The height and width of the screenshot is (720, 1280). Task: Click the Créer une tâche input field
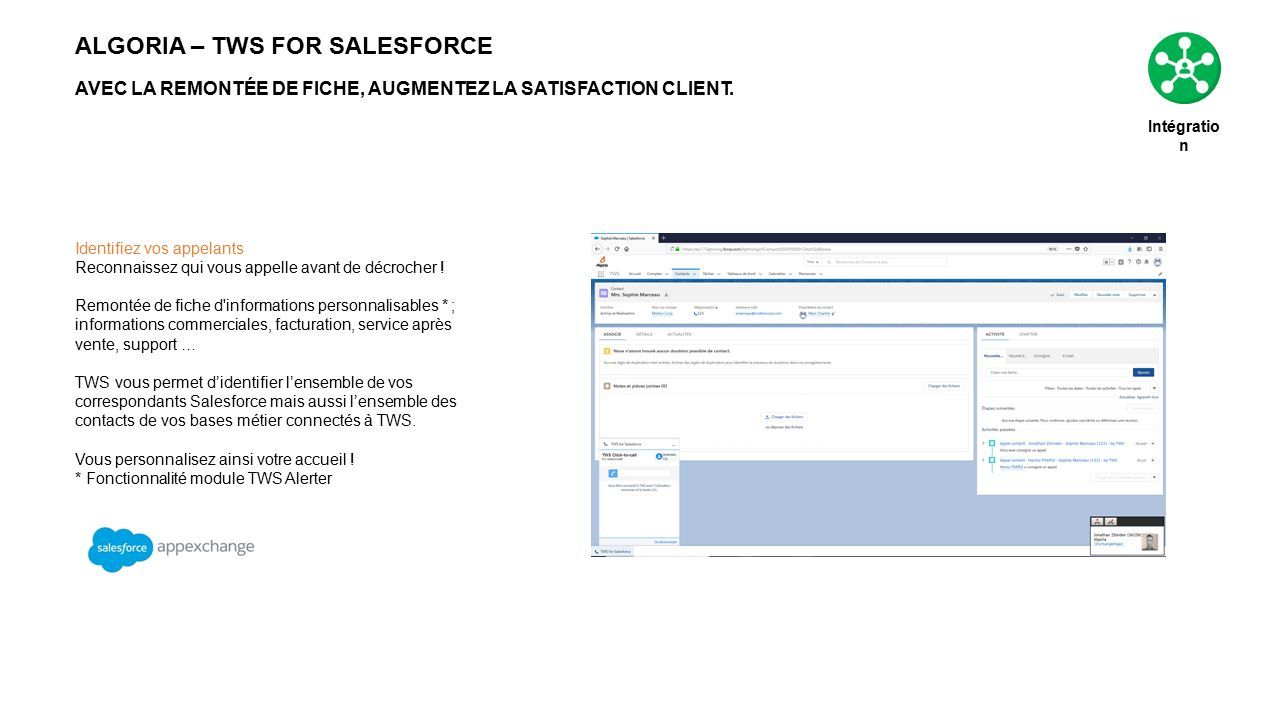point(1057,372)
